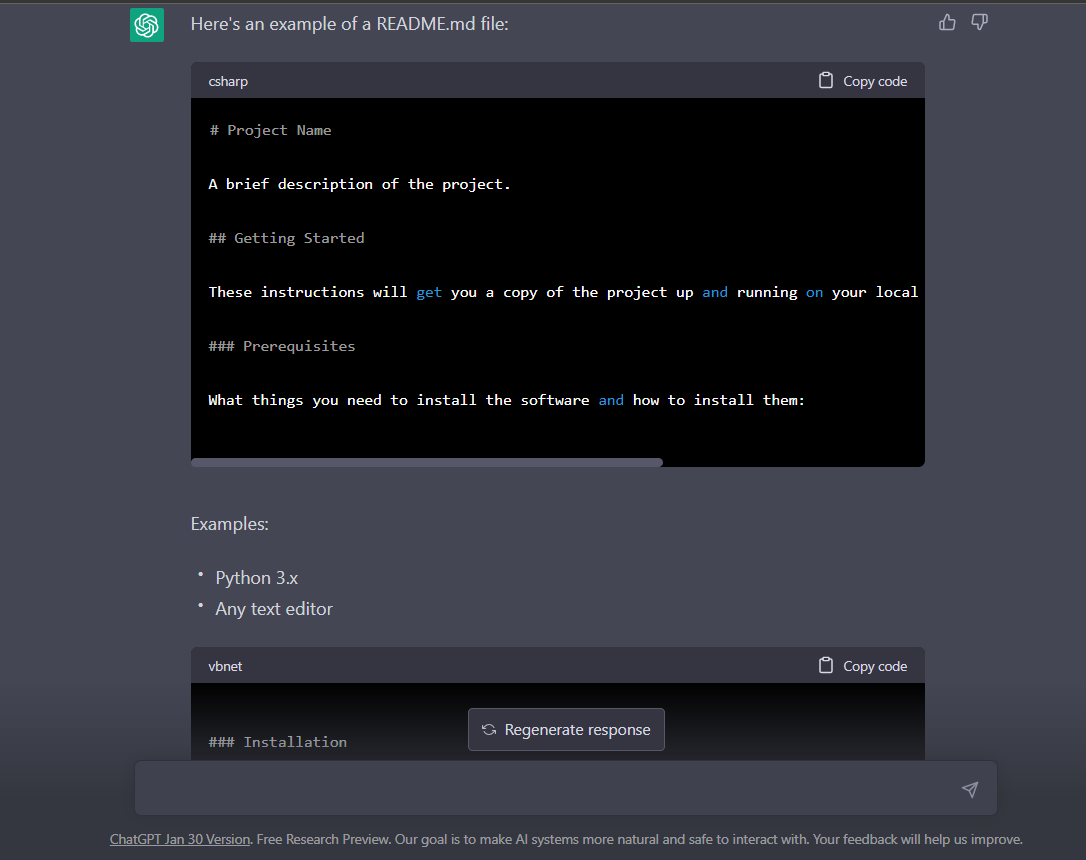
Task: Click the ChatGPT avatar logo
Action: tap(146, 23)
